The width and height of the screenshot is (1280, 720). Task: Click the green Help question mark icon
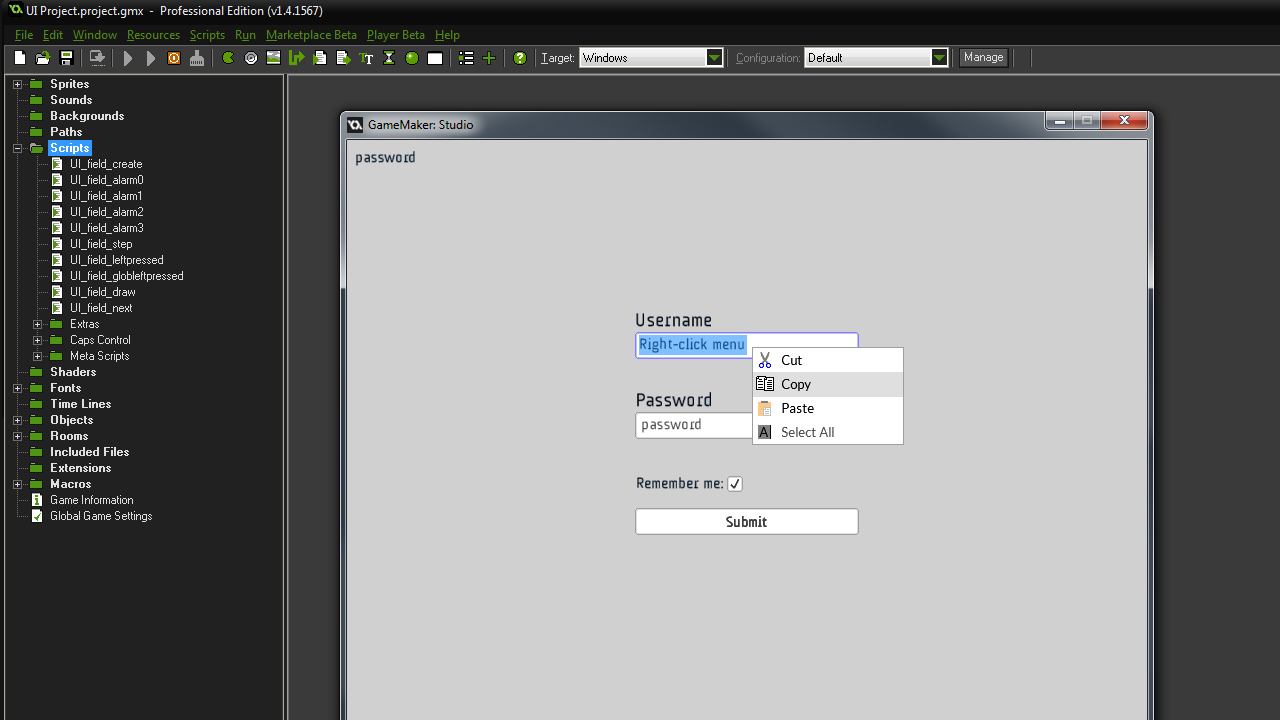click(520, 58)
